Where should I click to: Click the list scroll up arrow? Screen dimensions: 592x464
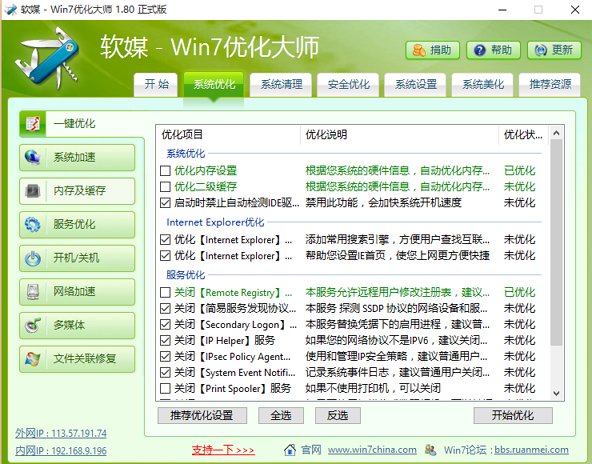point(556,133)
